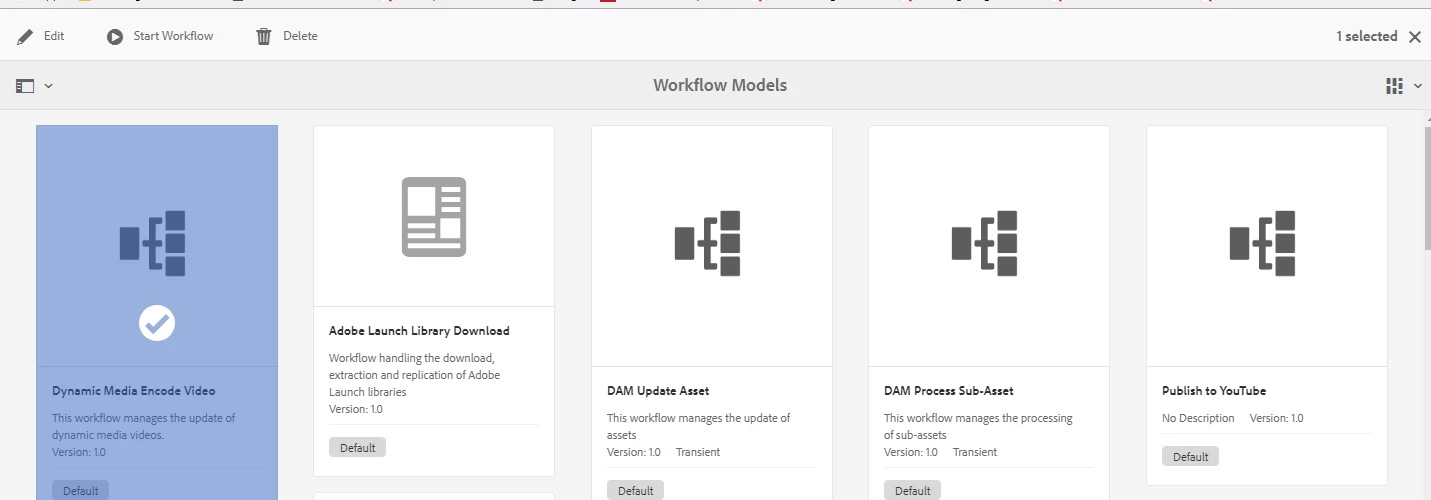Select the Publish to YouTube title
The height and width of the screenshot is (500, 1431).
[x=1214, y=391]
